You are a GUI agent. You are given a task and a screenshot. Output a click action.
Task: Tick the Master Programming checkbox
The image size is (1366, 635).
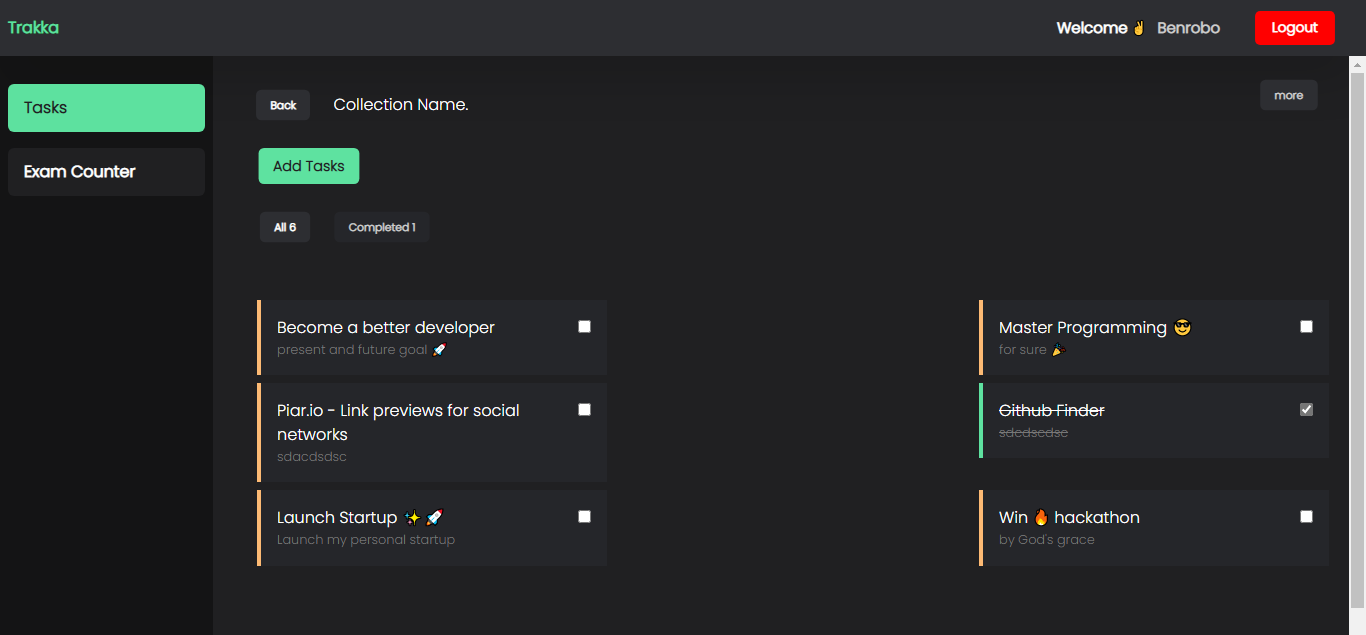pyautogui.click(x=1306, y=327)
